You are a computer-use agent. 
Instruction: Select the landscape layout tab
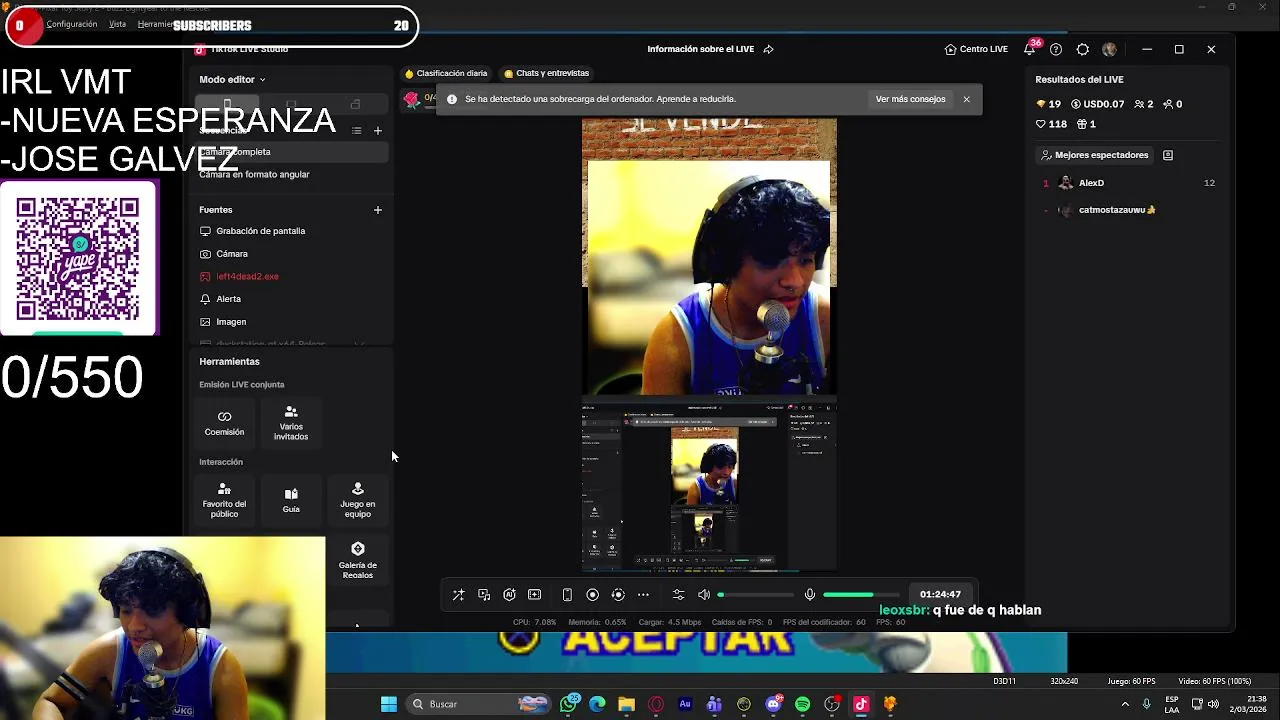pyautogui.click(x=291, y=104)
